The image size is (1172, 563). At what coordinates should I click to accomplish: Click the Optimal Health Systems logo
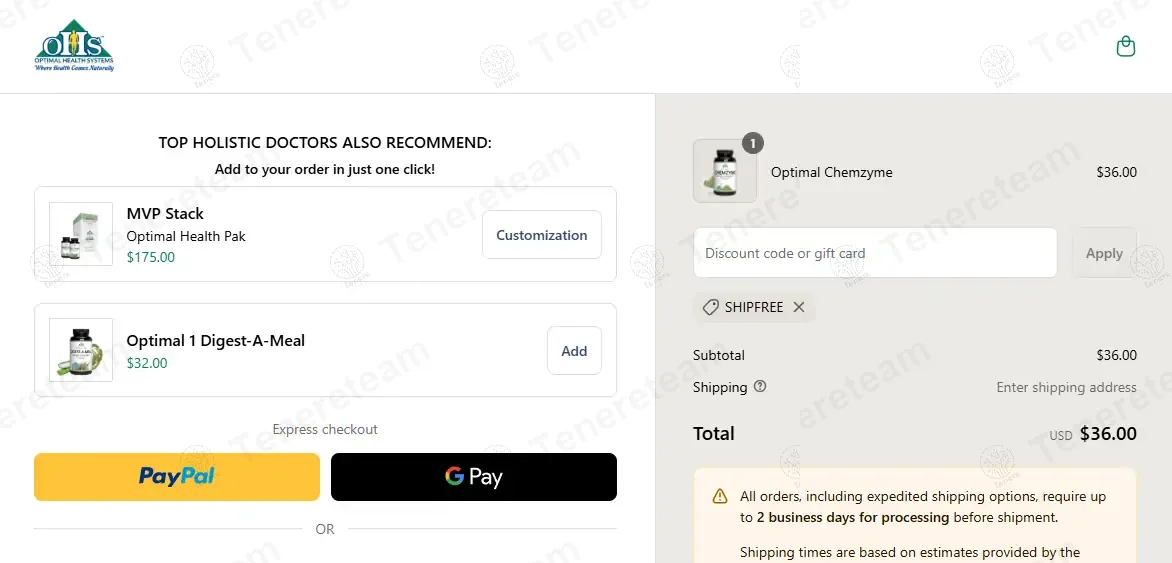tap(74, 46)
